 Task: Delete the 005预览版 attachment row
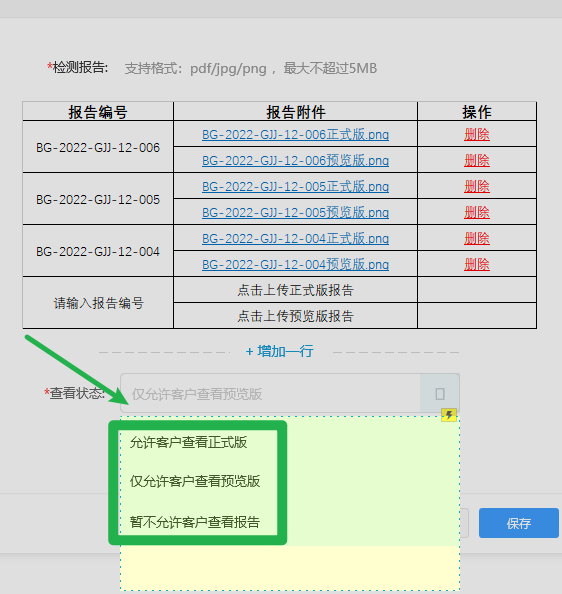(477, 212)
